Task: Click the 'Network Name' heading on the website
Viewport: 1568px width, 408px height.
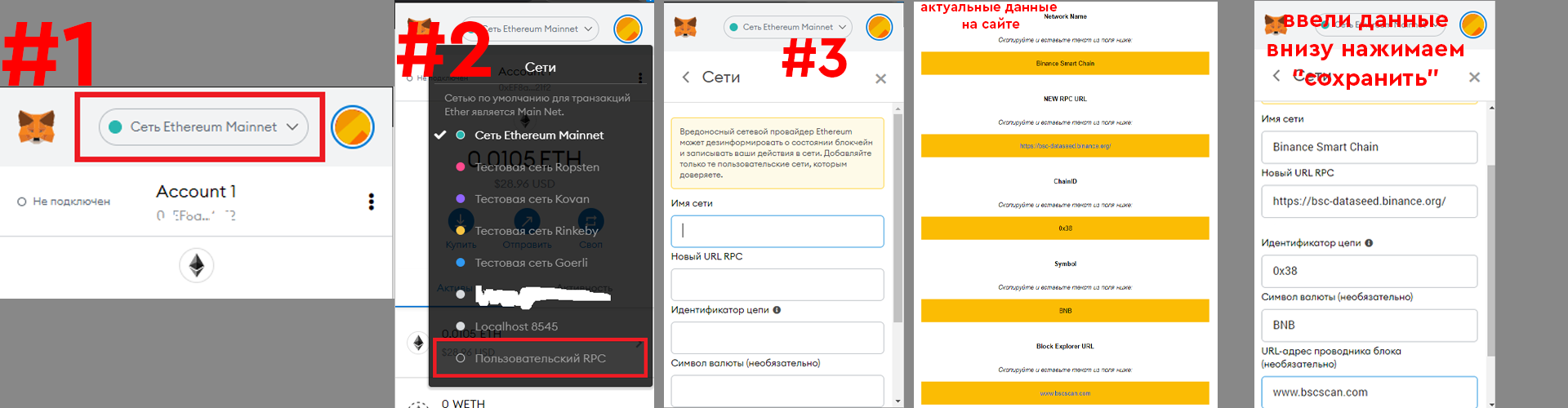Action: click(1065, 16)
